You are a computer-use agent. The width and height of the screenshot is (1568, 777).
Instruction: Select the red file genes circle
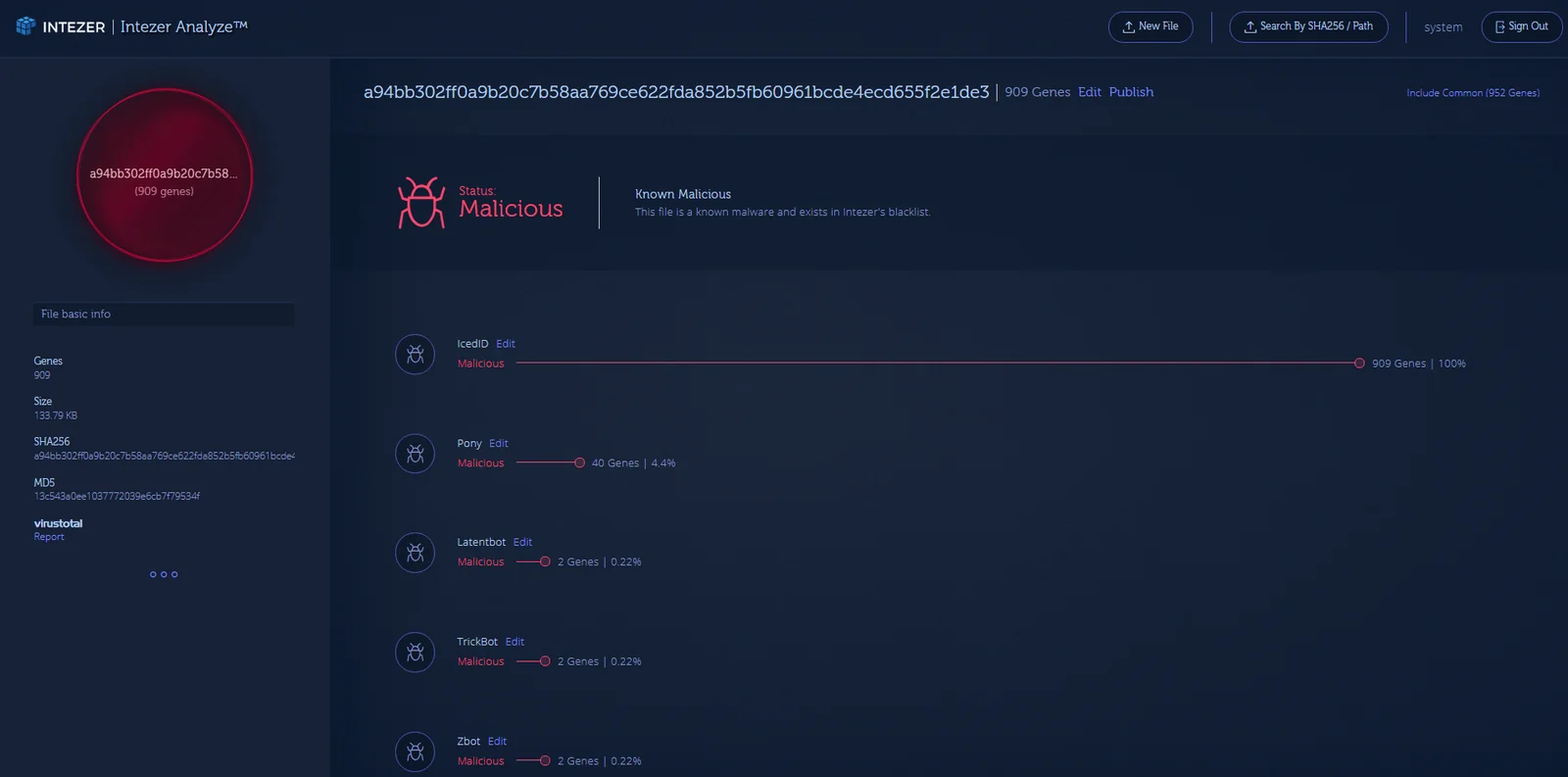click(165, 175)
